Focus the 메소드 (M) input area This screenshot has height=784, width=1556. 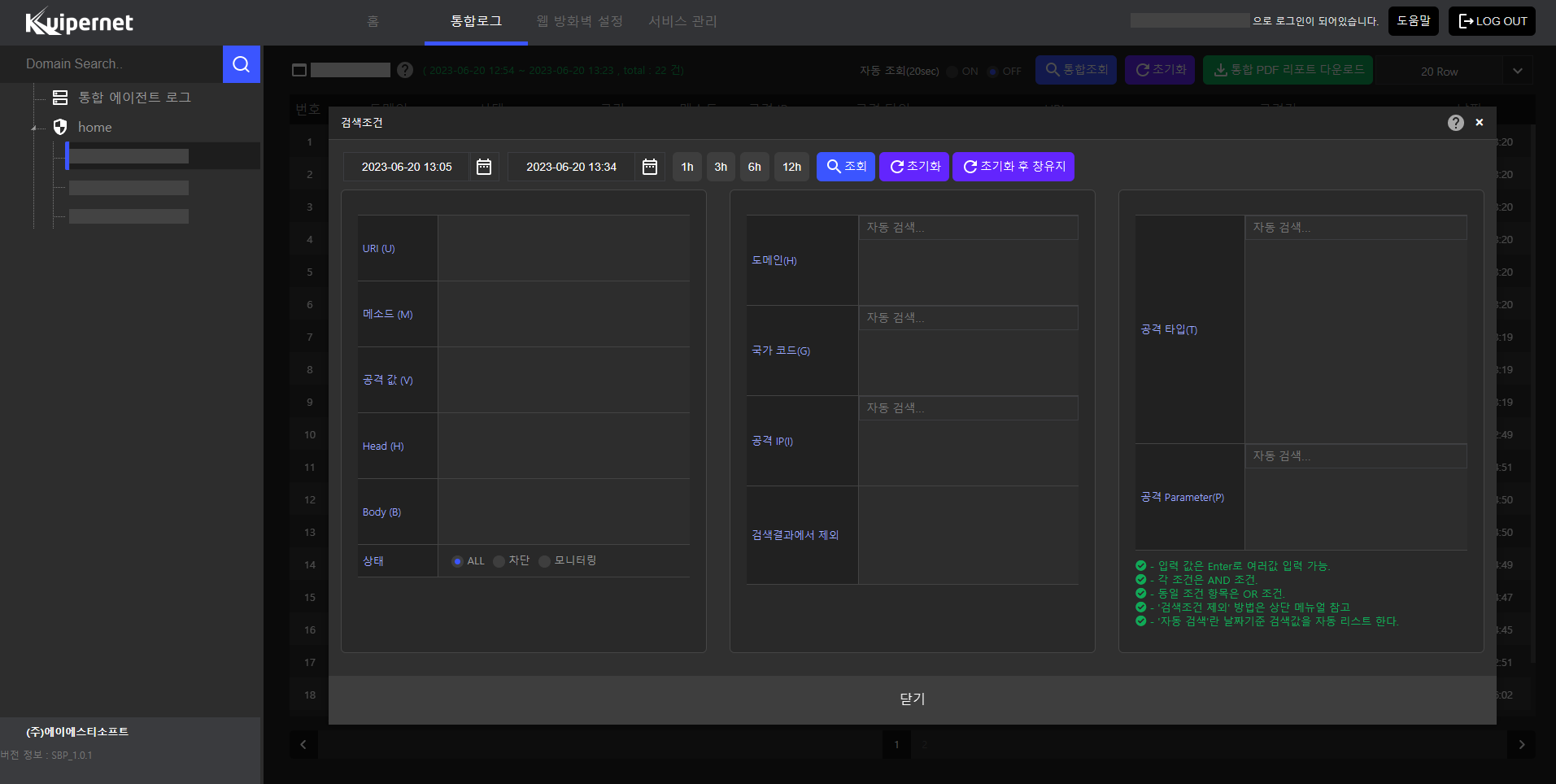pyautogui.click(x=564, y=315)
